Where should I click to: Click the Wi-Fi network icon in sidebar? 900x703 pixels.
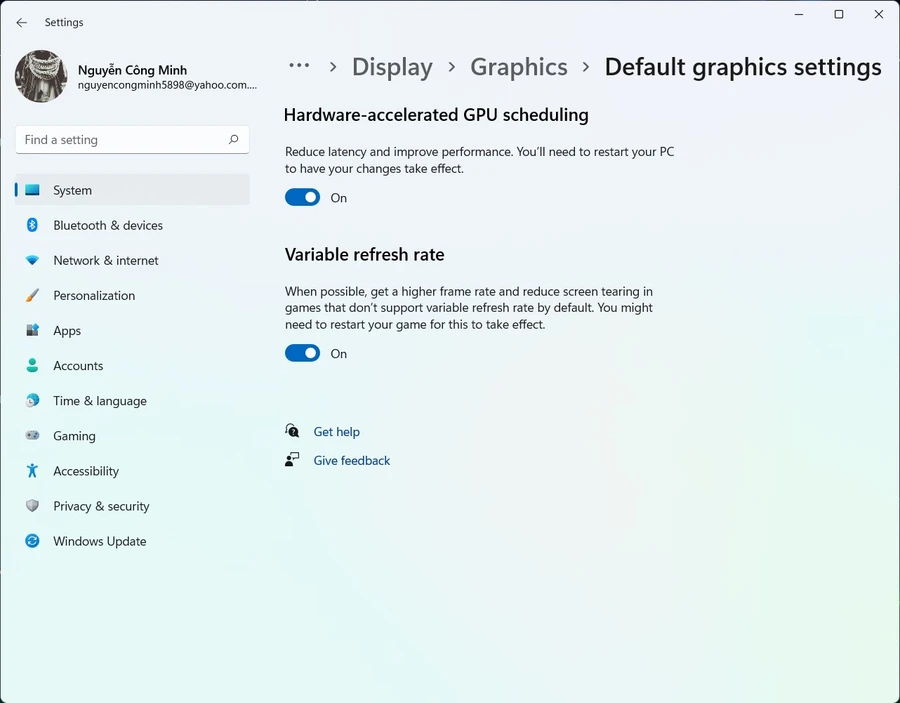click(32, 260)
